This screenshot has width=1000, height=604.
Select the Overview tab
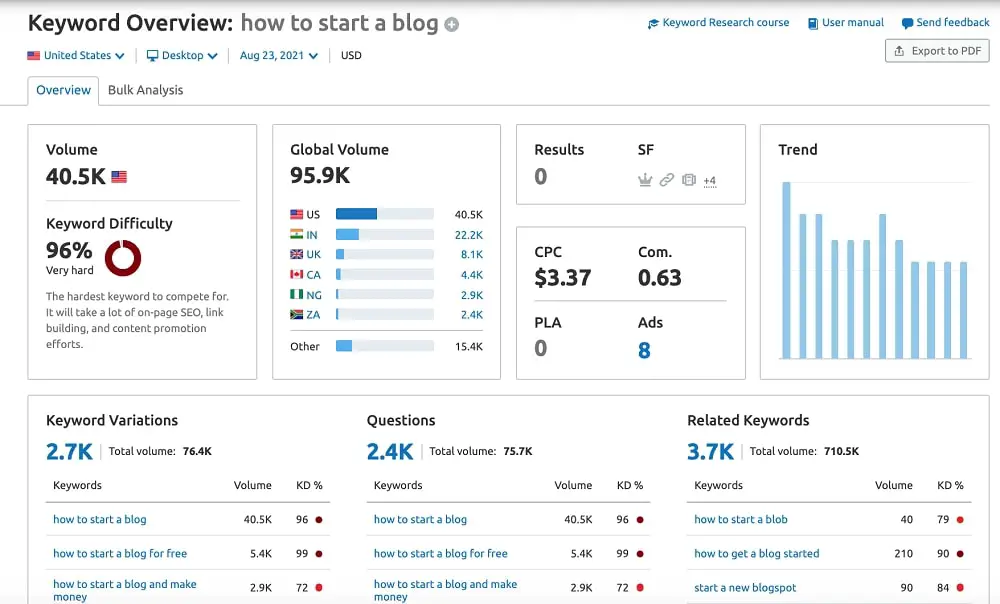click(x=63, y=90)
